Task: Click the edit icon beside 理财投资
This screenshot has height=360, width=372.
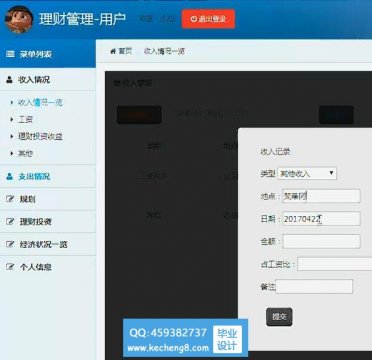Action: pyautogui.click(x=10, y=221)
